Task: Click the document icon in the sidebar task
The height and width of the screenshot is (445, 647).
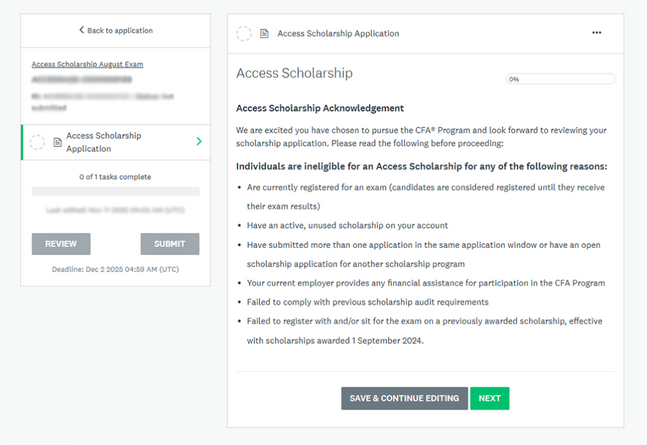Action: [x=57, y=142]
